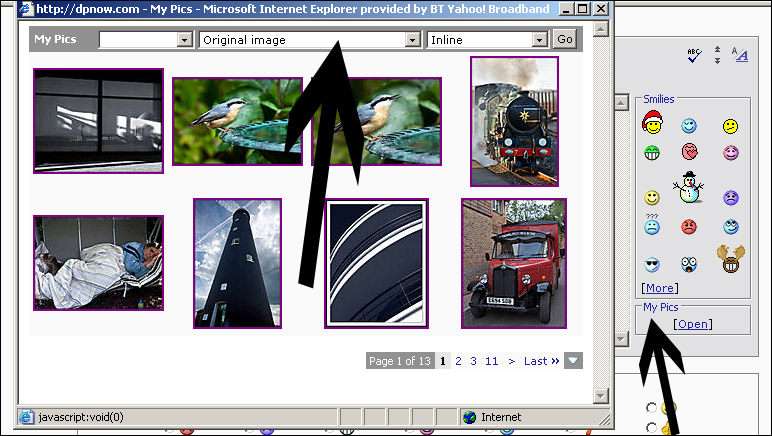This screenshot has width=772, height=436.
Task: Select the red vintage truck thumbnail
Action: pyautogui.click(x=514, y=263)
